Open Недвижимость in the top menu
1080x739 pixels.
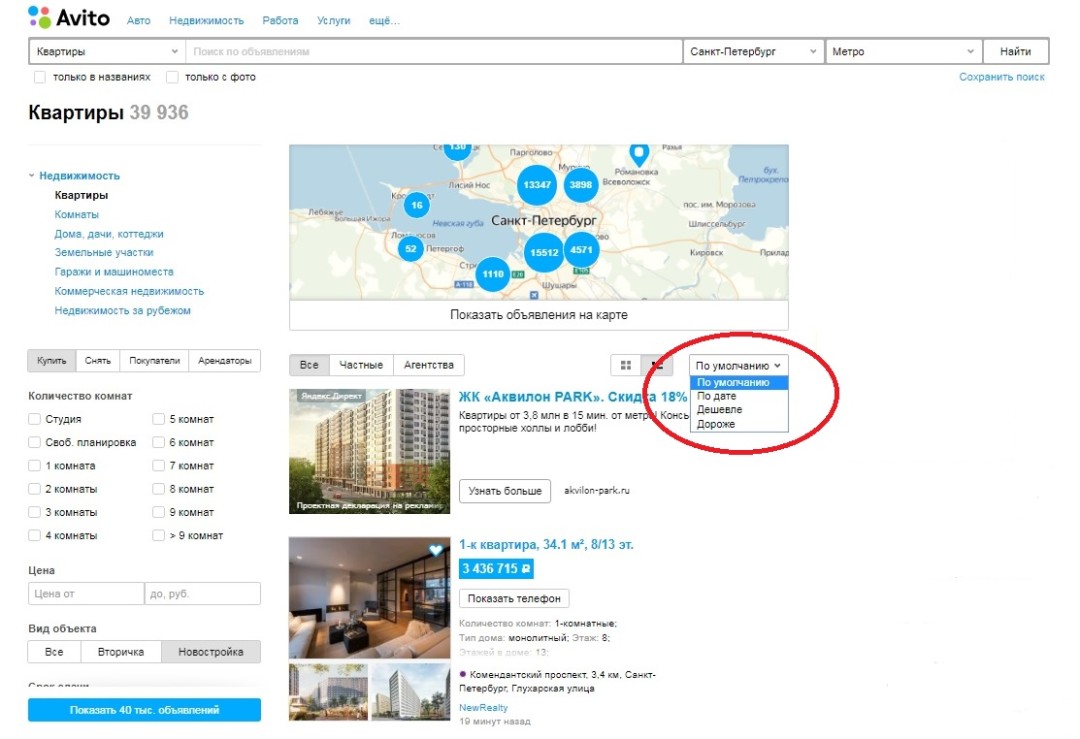coord(206,21)
